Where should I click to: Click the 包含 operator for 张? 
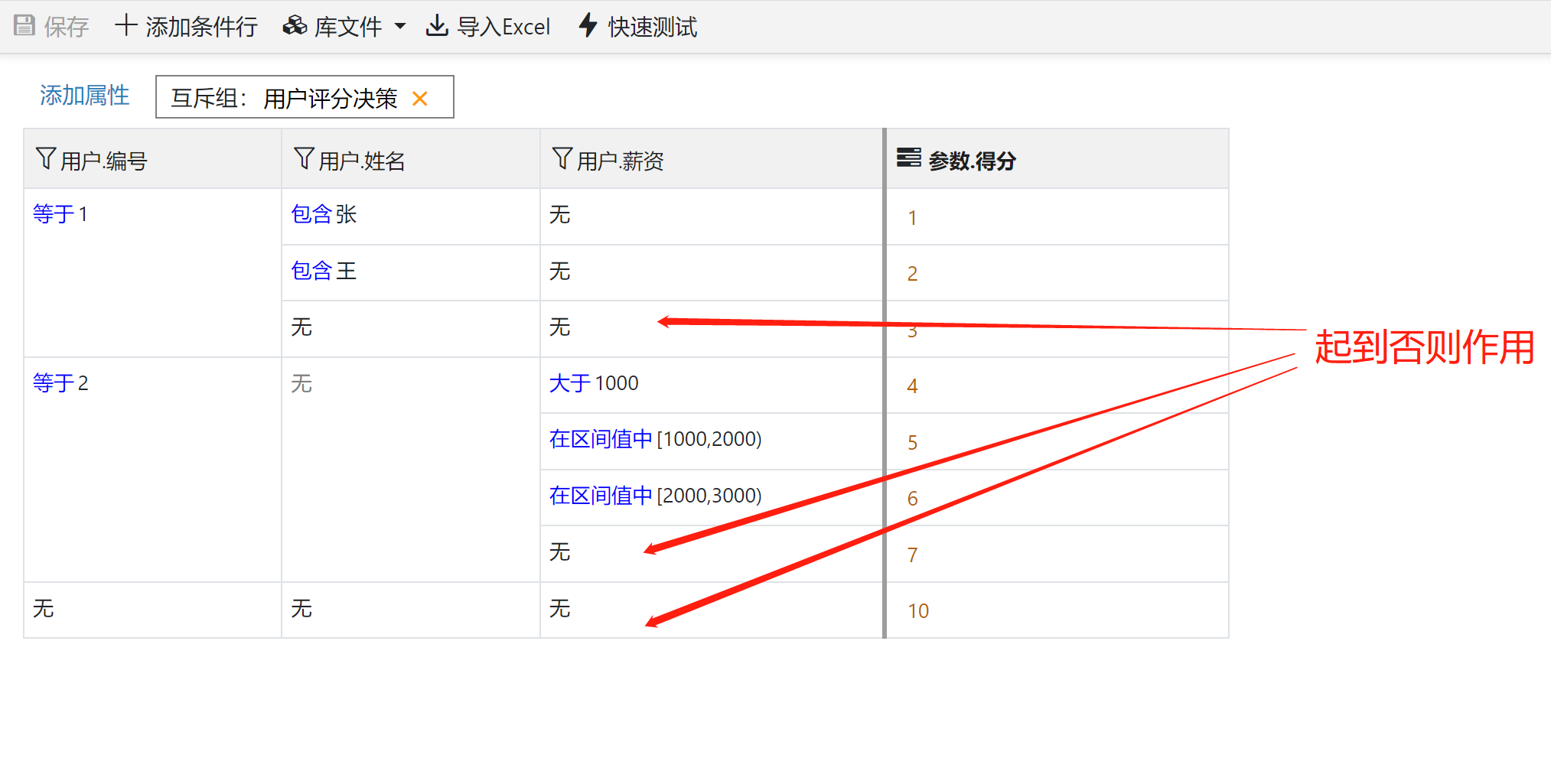(311, 214)
